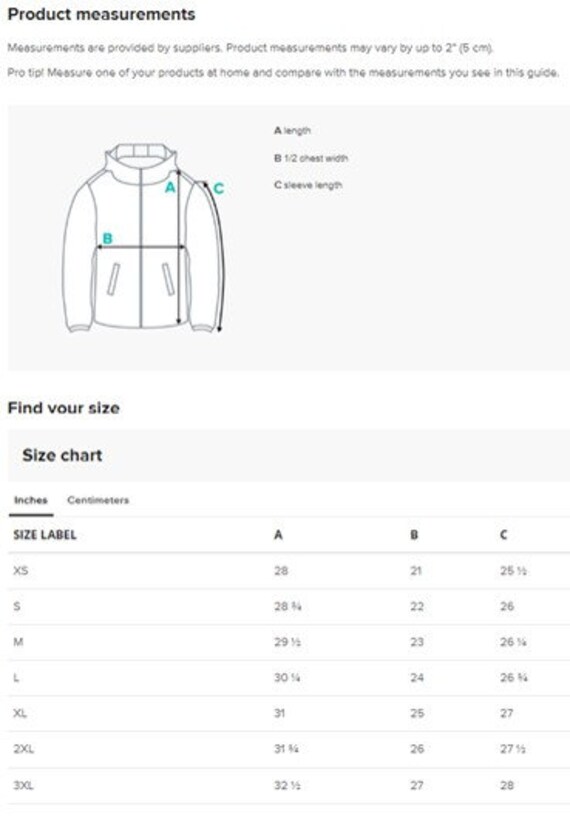Click the SIZE LABEL column header

coord(45,535)
